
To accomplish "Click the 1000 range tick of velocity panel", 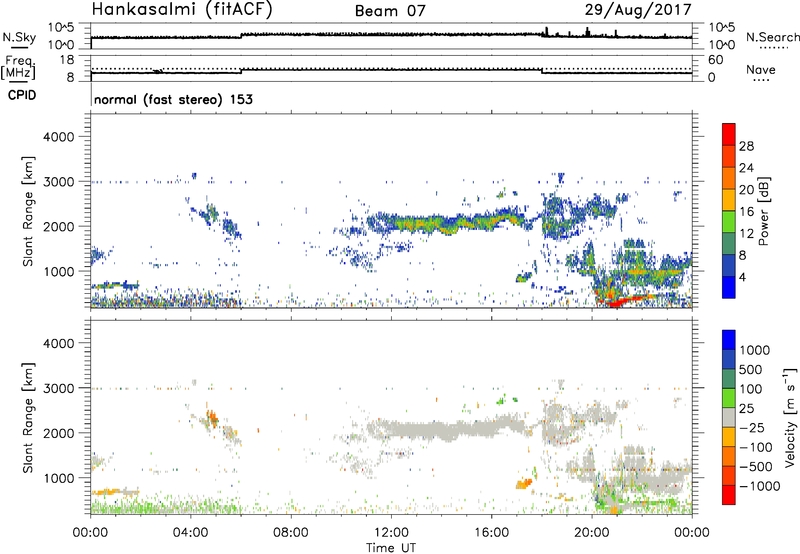I will pos(58,478).
